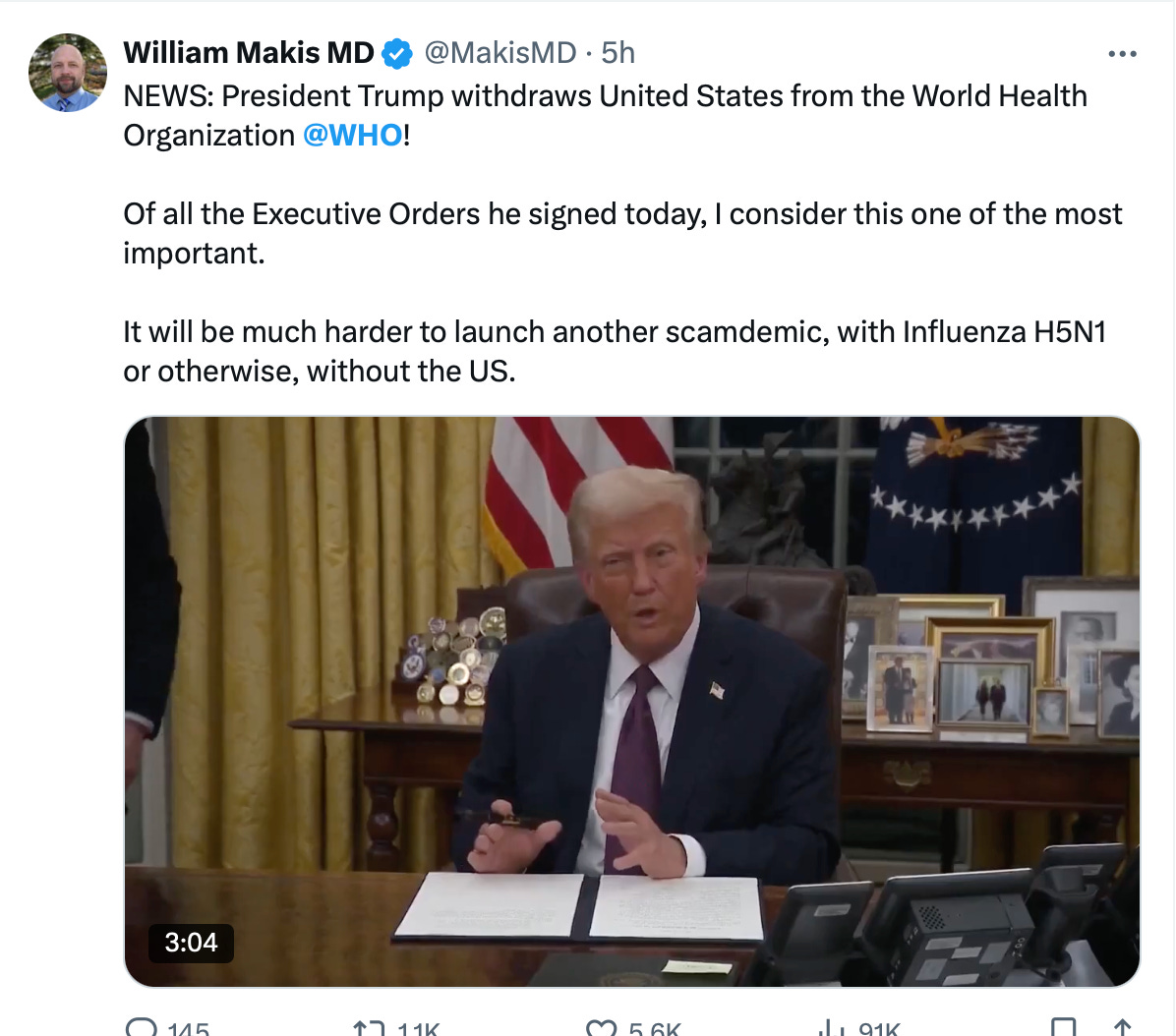
Task: Open the views analytics bar icon
Action: pyautogui.click(x=830, y=1028)
